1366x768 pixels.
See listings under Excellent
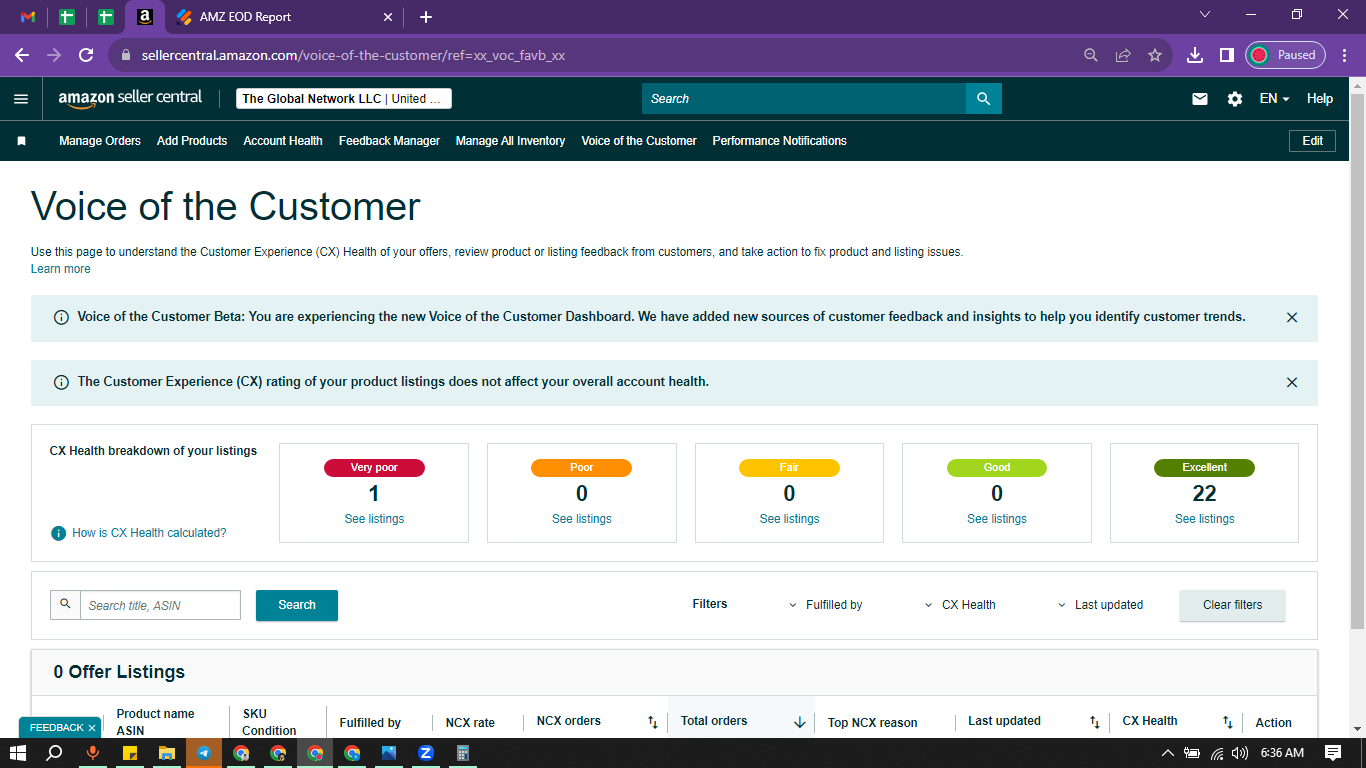[1205, 519]
